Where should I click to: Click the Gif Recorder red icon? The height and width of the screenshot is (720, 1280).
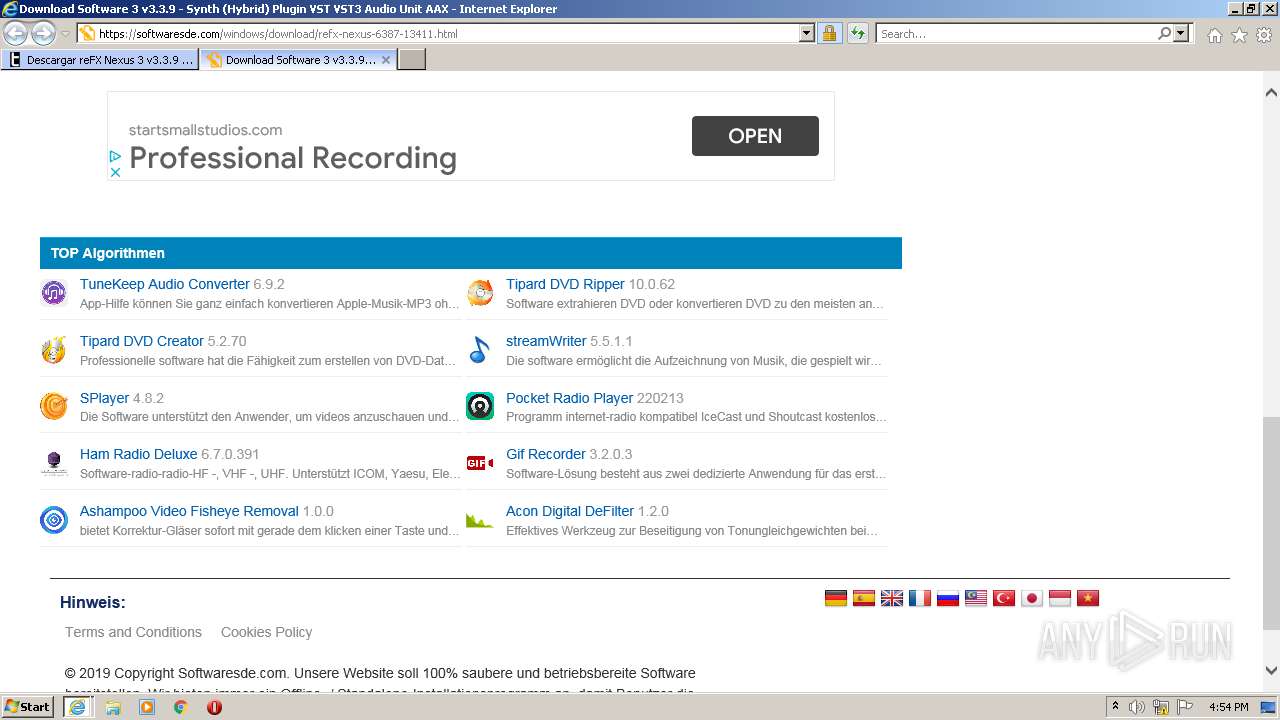click(480, 463)
